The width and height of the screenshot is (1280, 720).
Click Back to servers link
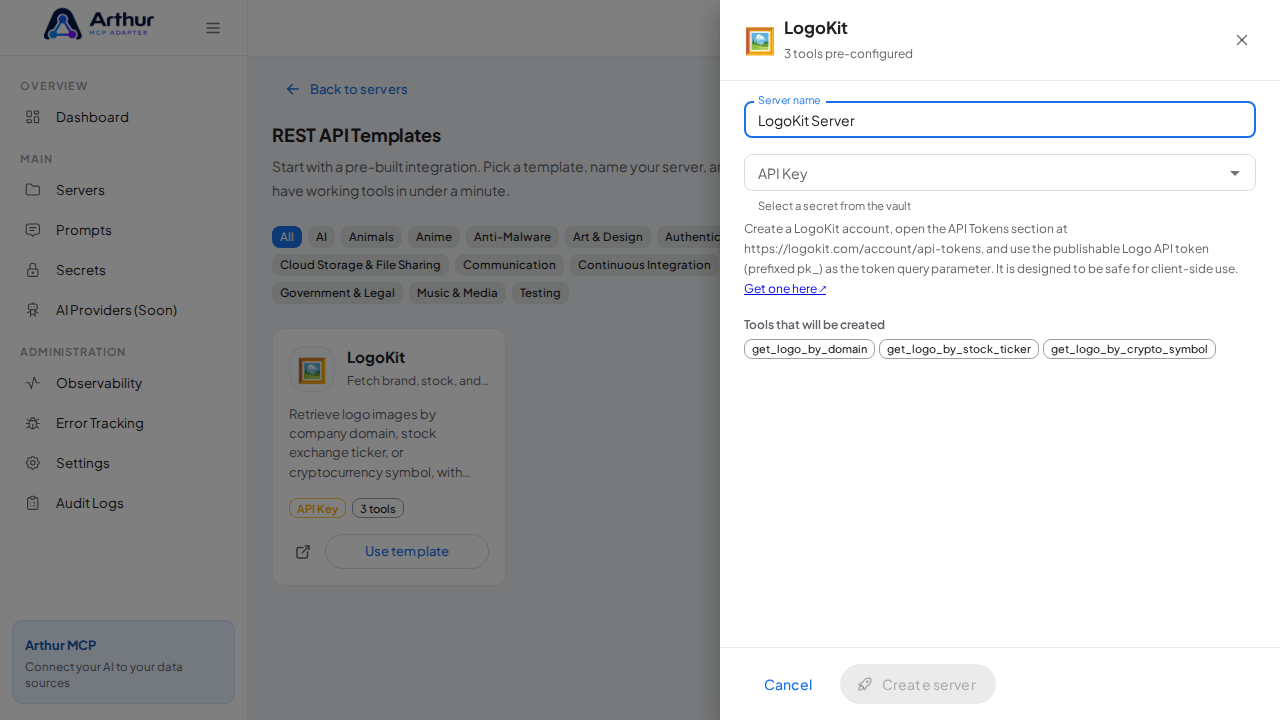[x=347, y=89]
